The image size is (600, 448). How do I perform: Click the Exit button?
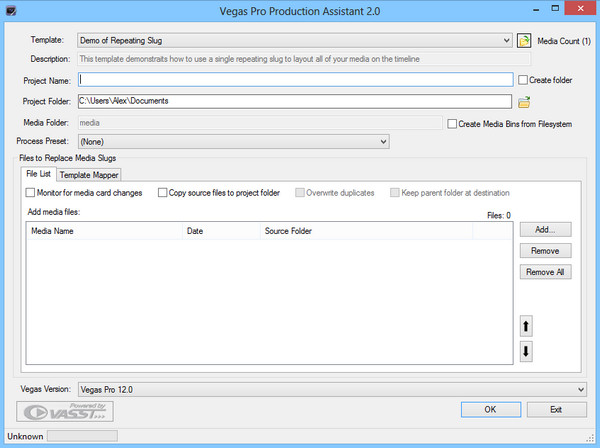(x=556, y=409)
